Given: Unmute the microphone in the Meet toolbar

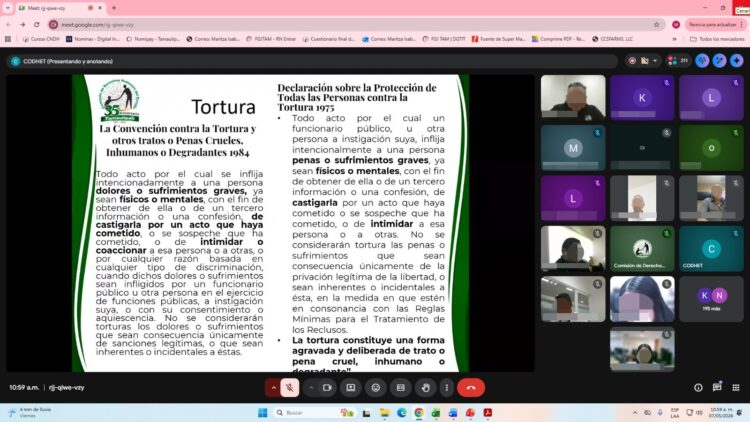Looking at the screenshot, I should [290, 388].
